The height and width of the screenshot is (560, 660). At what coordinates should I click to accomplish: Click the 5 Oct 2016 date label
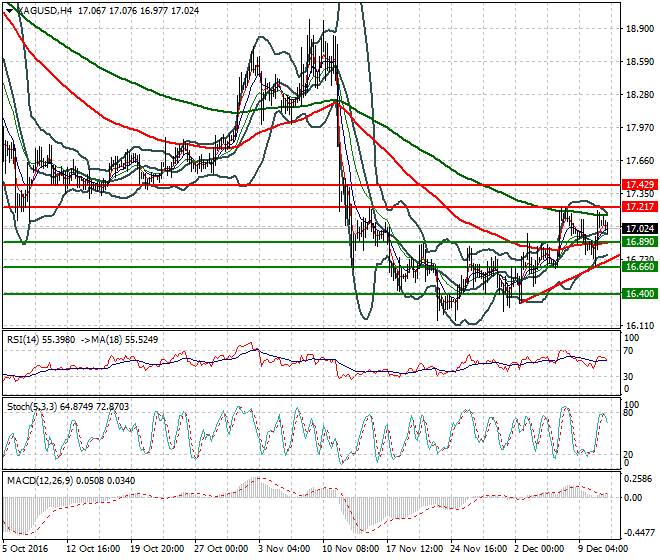[25, 549]
